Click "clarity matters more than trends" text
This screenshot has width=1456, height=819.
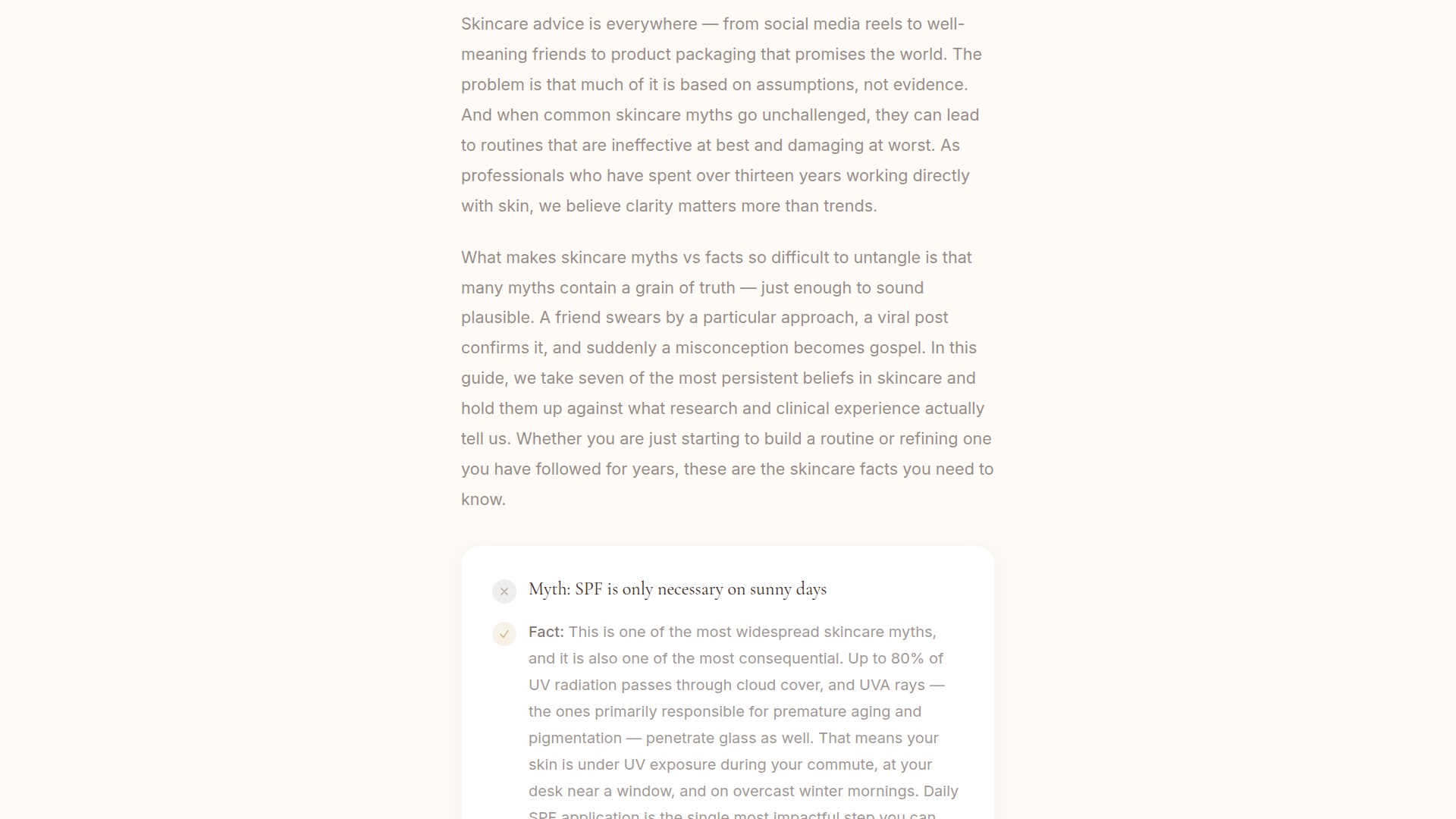751,206
